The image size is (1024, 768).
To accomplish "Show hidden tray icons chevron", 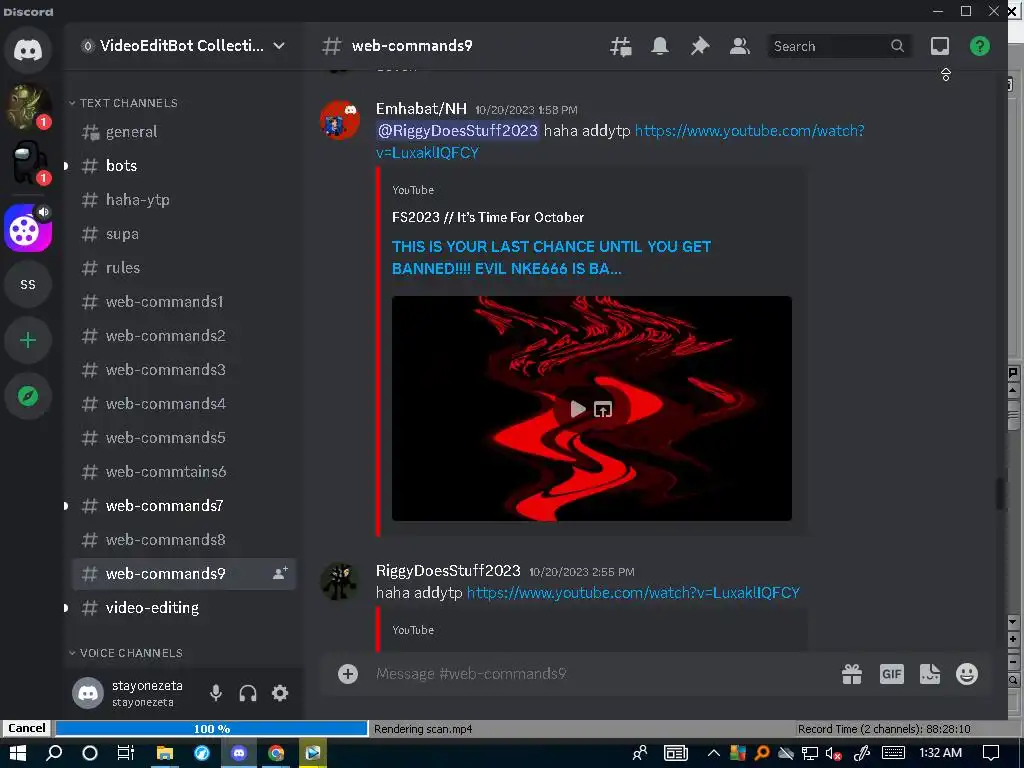I will click(x=714, y=753).
